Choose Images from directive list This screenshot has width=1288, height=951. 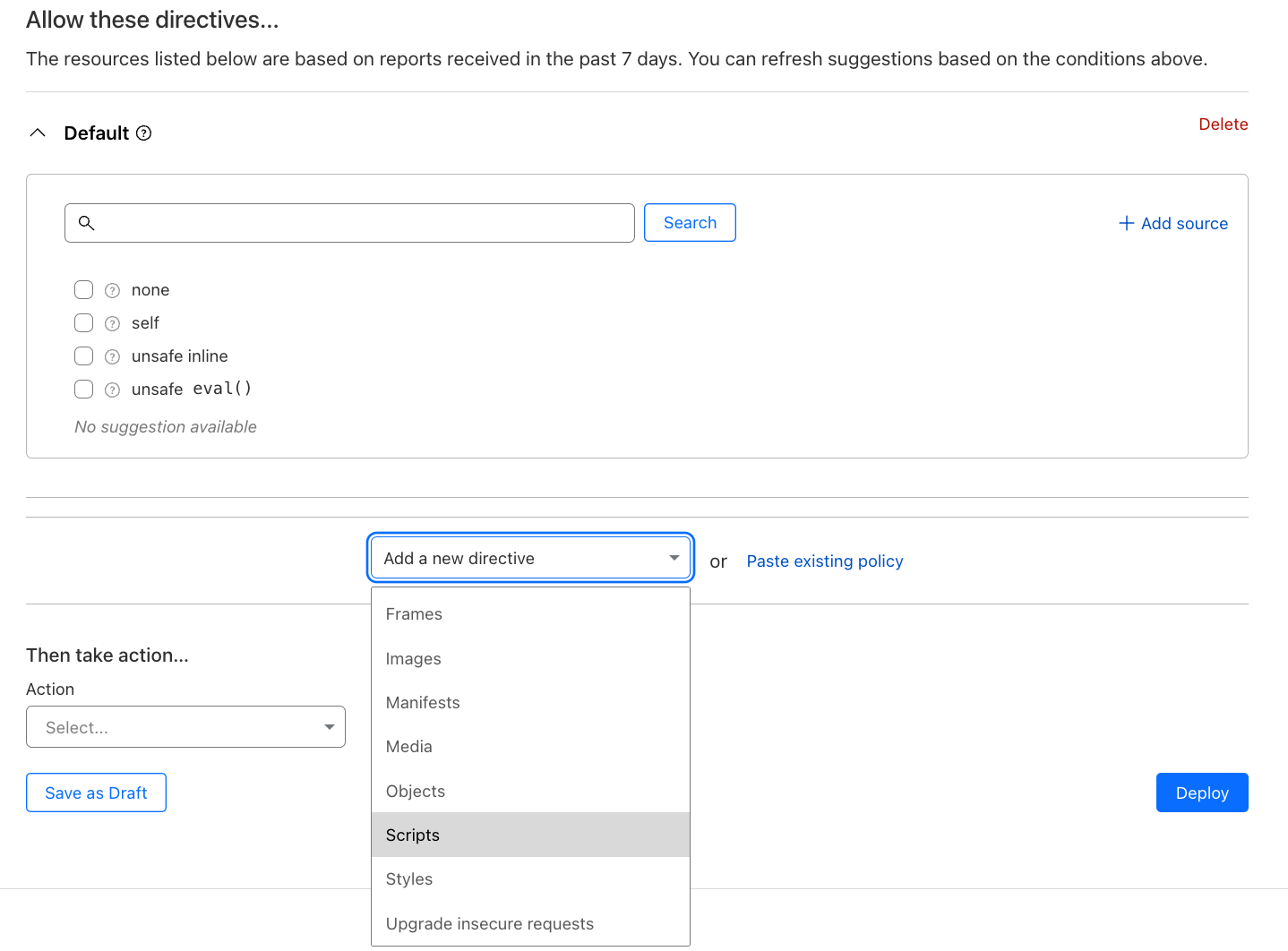(530, 659)
